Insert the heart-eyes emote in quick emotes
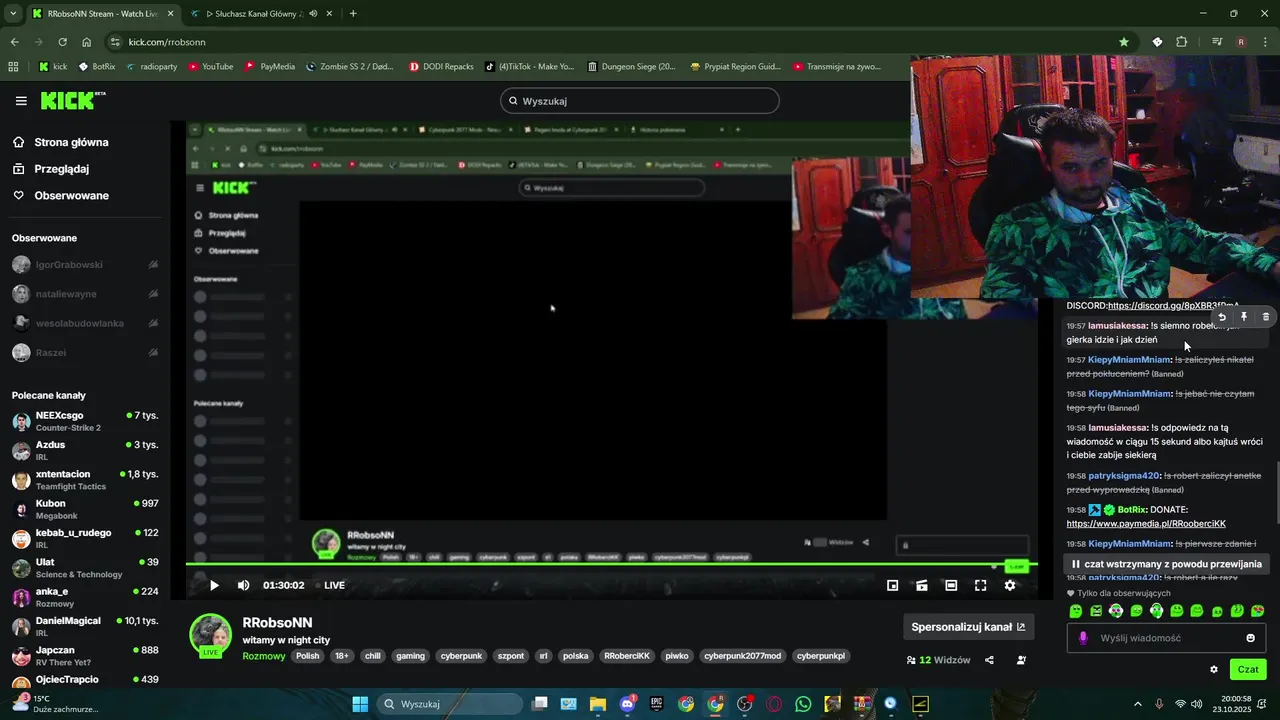The height and width of the screenshot is (720, 1280). [x=1257, y=611]
